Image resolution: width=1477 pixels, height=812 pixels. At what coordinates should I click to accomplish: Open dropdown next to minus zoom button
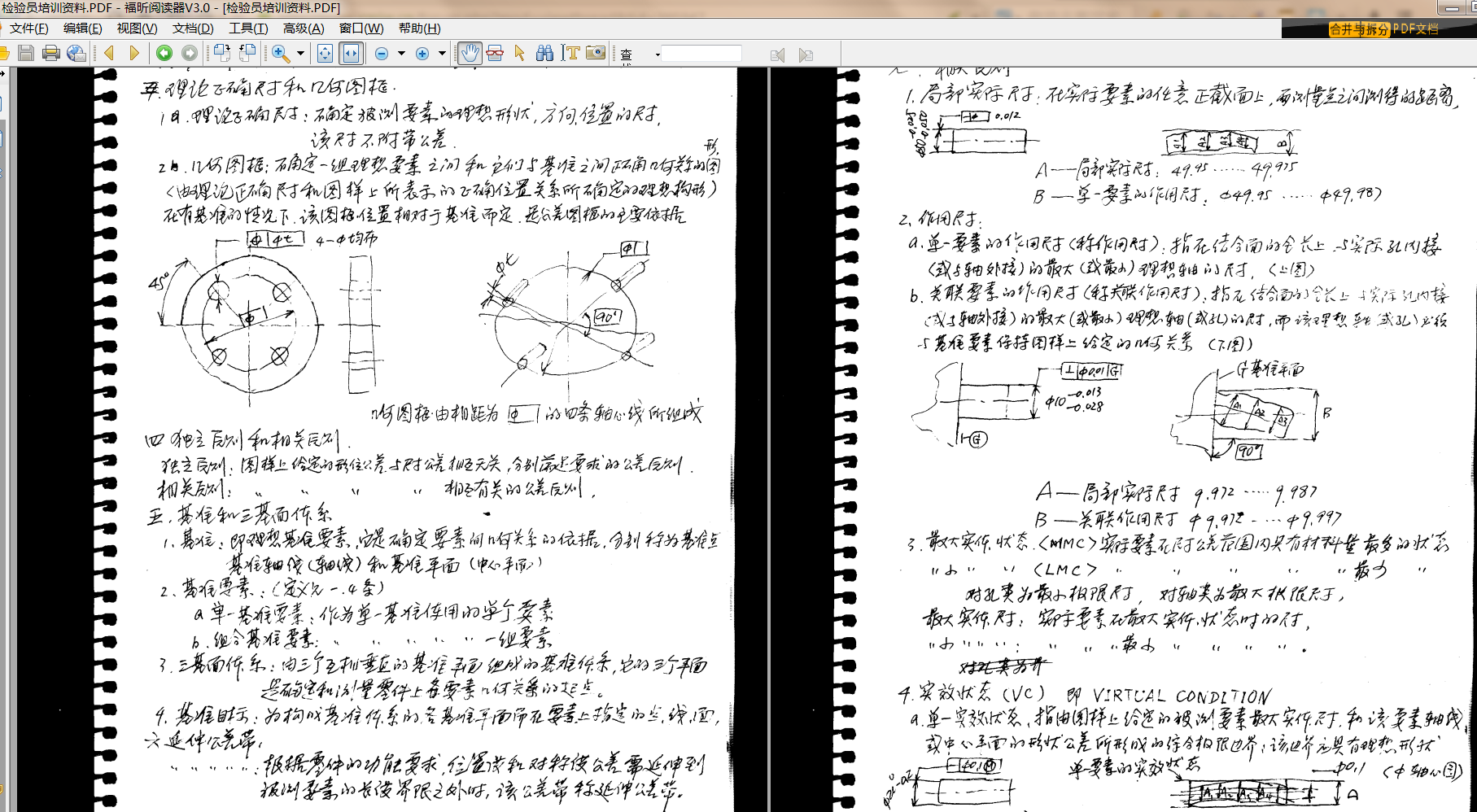400,54
